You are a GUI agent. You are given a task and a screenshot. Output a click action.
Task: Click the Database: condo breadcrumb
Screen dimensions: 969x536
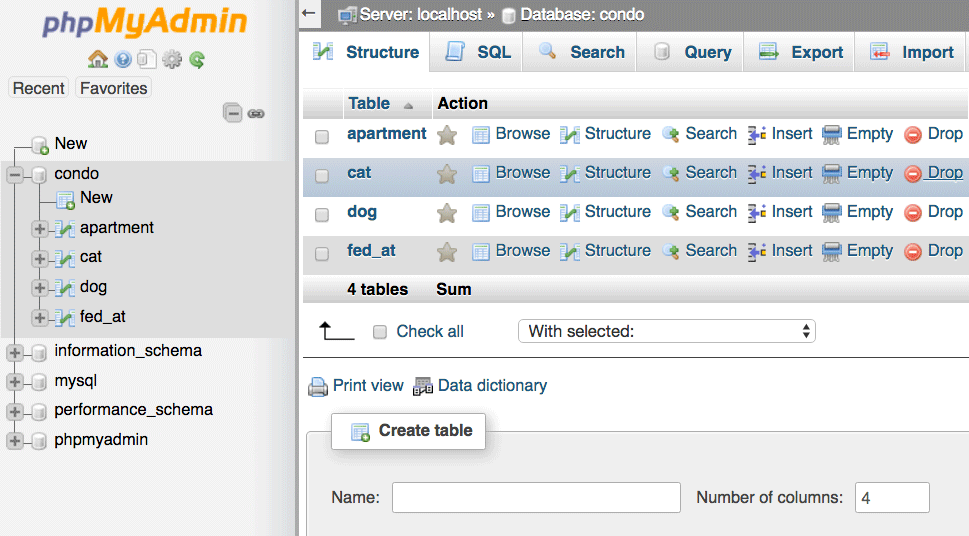click(x=582, y=14)
